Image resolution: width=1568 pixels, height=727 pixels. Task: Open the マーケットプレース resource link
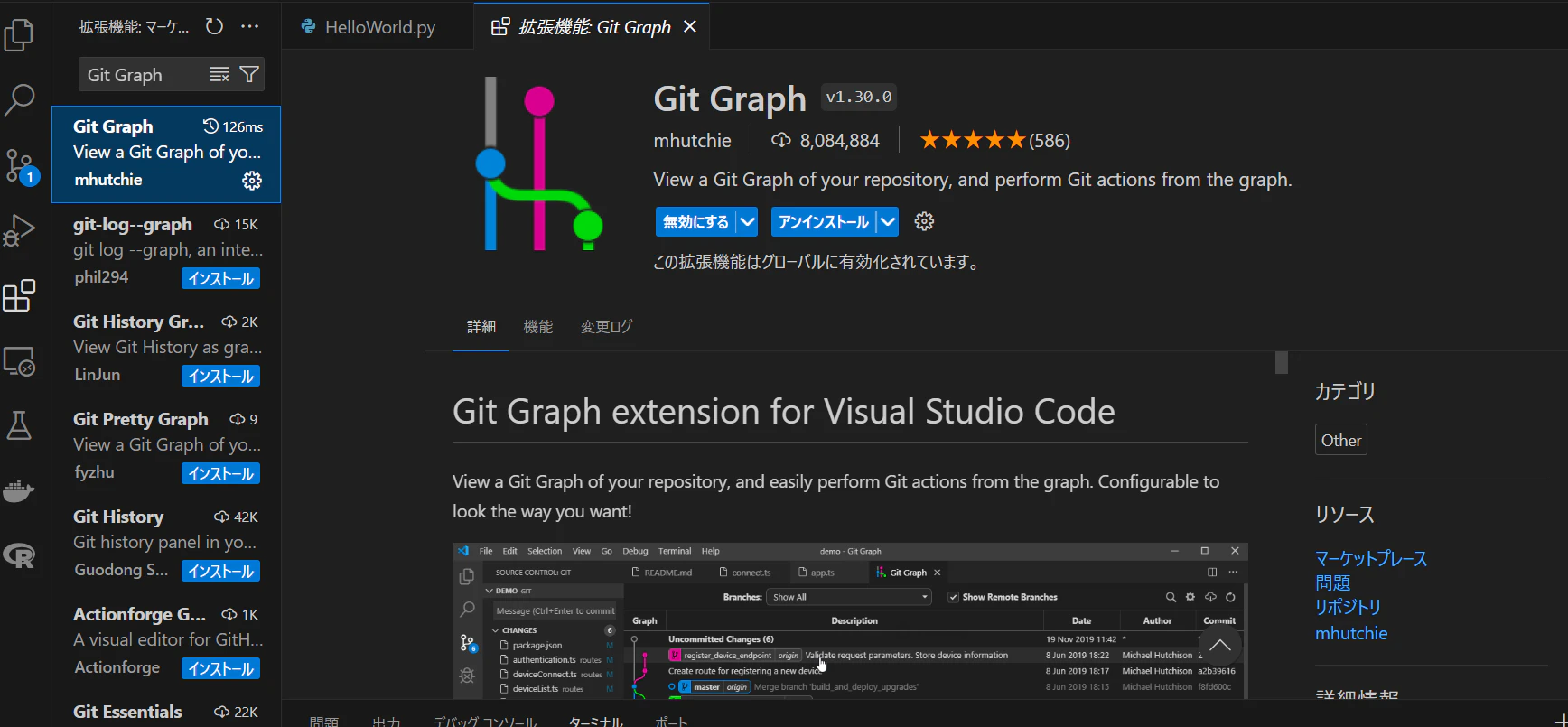coord(1371,559)
